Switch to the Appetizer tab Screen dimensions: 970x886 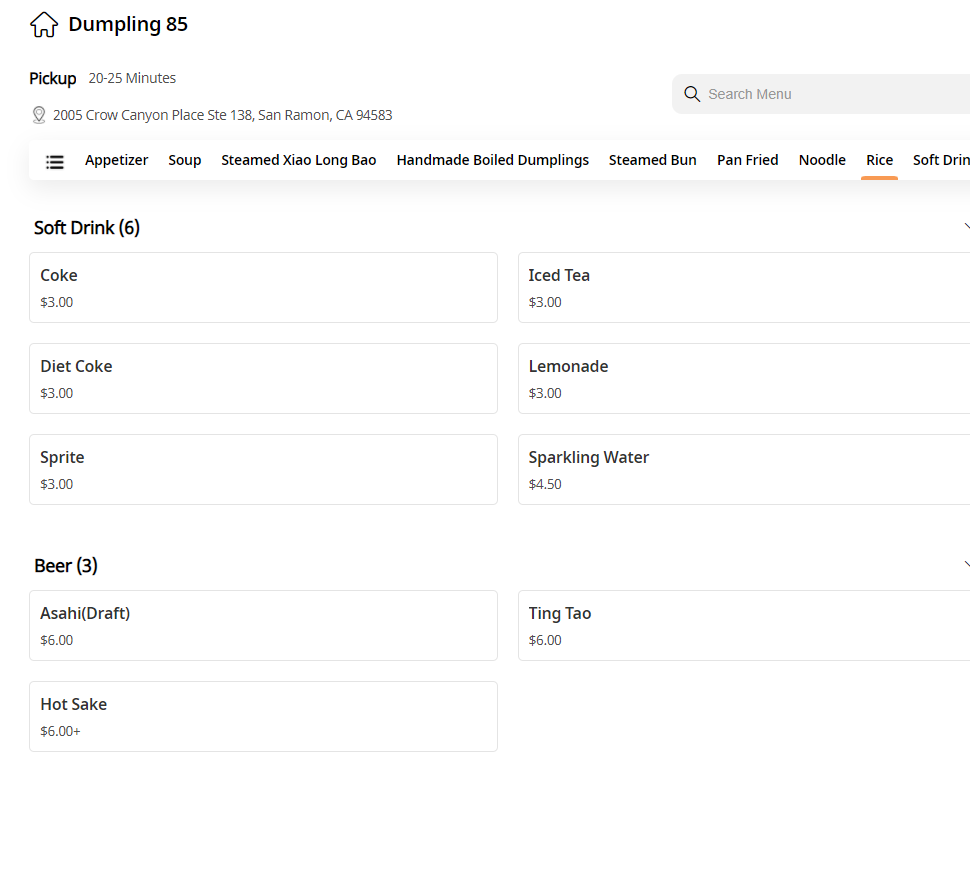pyautogui.click(x=116, y=160)
